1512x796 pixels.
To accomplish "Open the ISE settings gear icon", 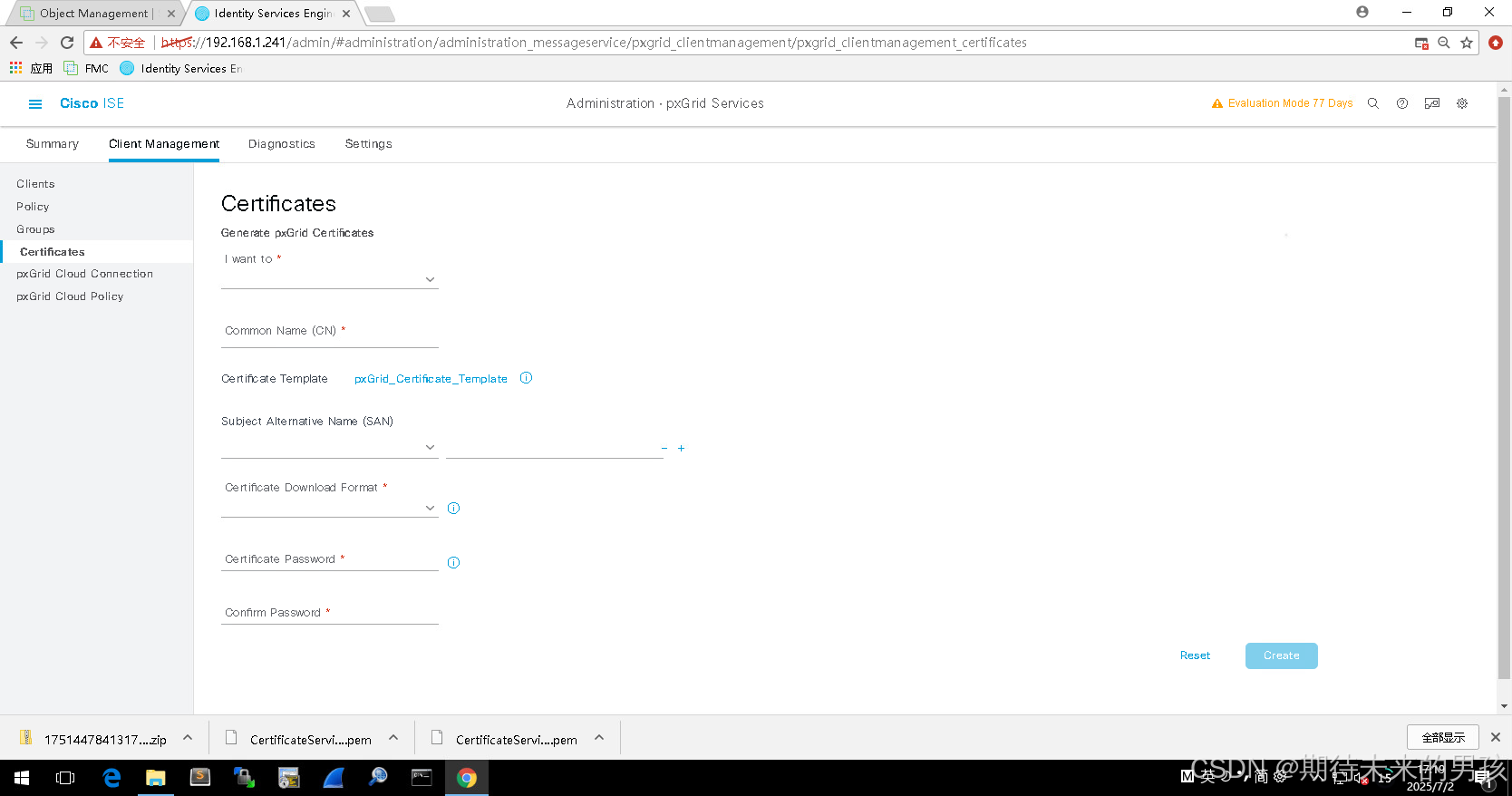I will [1462, 103].
